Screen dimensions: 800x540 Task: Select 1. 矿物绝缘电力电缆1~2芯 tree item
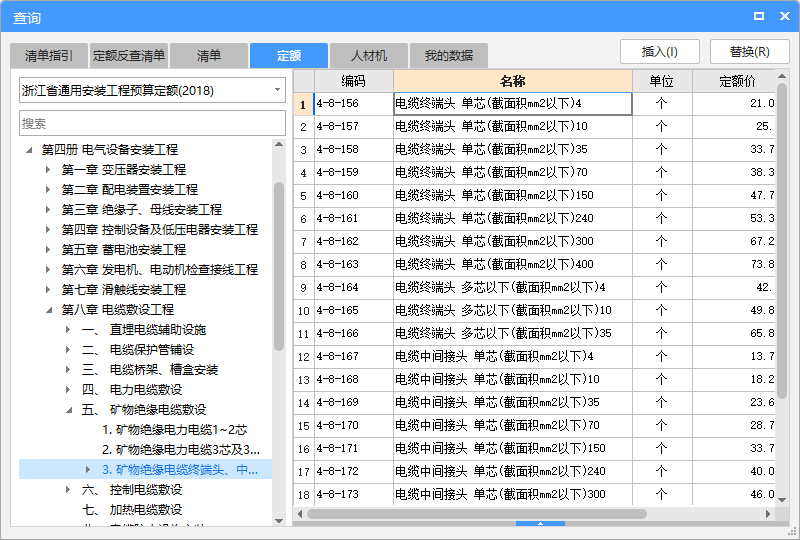coord(174,430)
